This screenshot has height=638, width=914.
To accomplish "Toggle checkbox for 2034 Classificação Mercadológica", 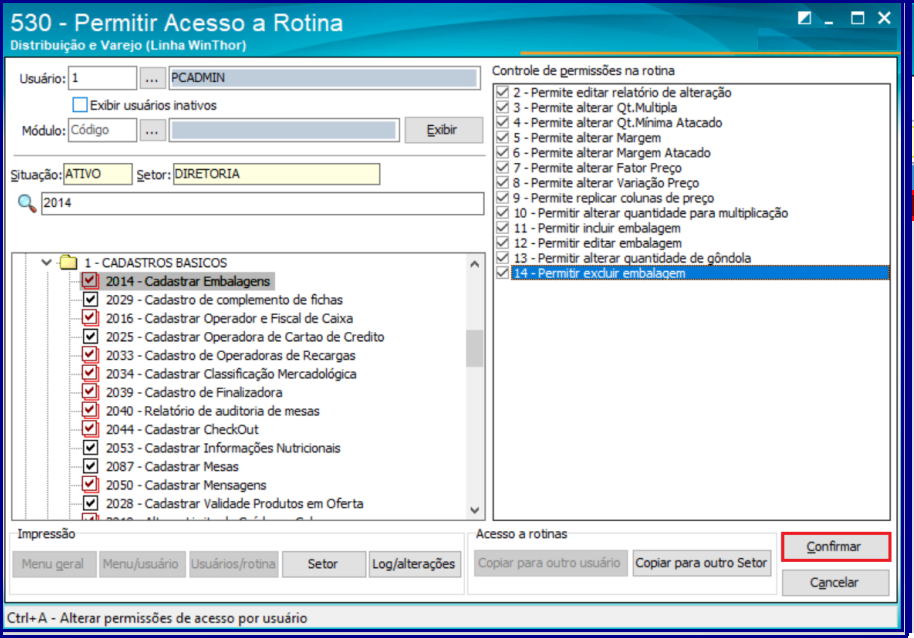I will tap(90, 373).
